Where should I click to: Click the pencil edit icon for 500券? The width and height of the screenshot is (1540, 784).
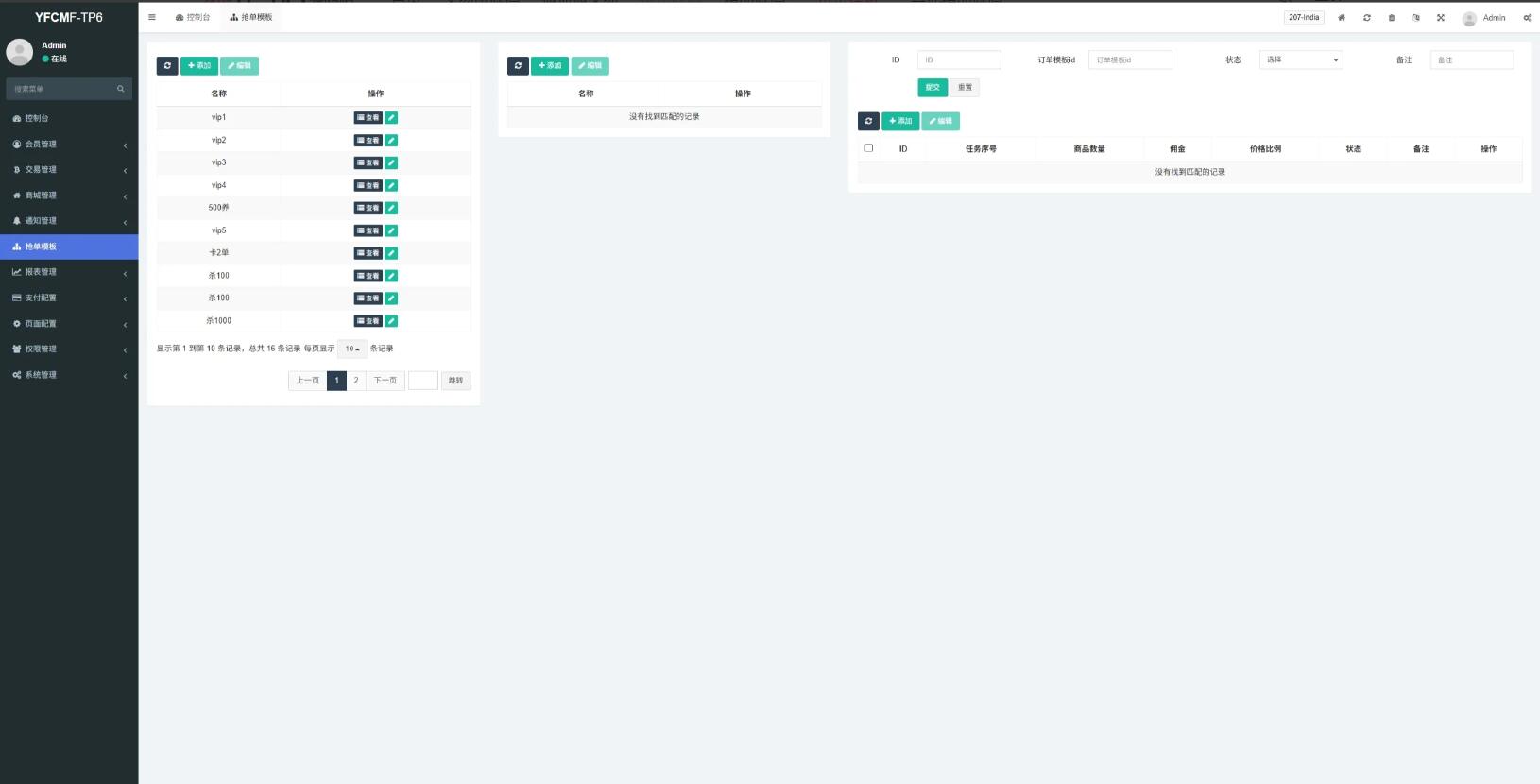(x=391, y=208)
